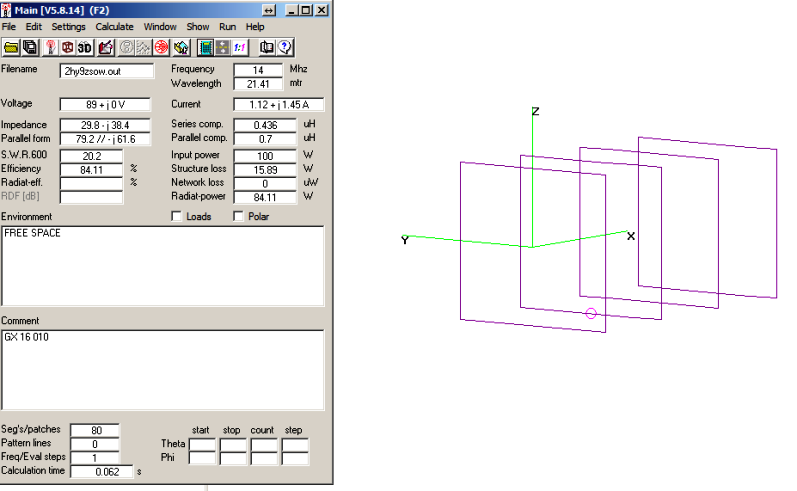Click the red circular pattern plot icon
797x491 pixels.
click(161, 48)
